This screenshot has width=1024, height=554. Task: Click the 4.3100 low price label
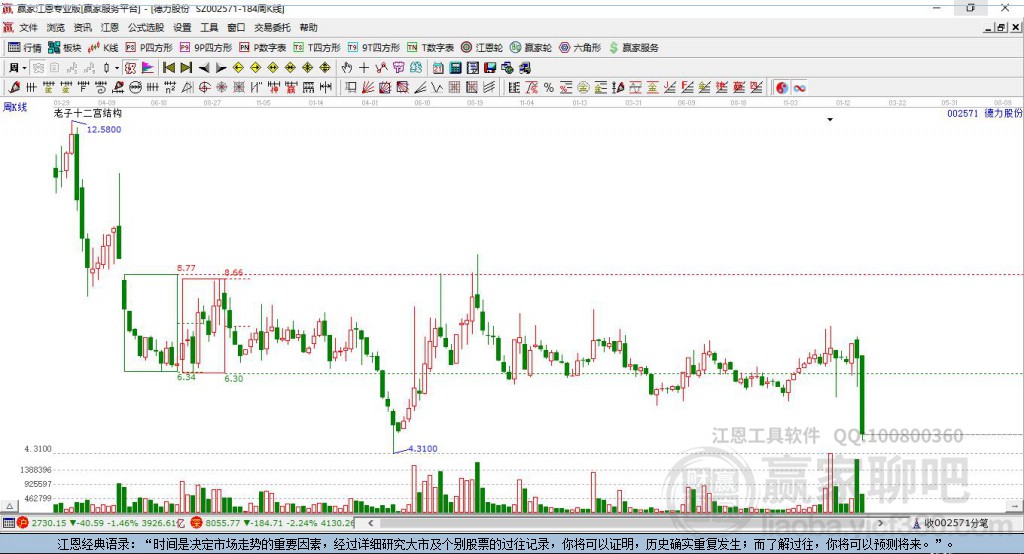[423, 449]
